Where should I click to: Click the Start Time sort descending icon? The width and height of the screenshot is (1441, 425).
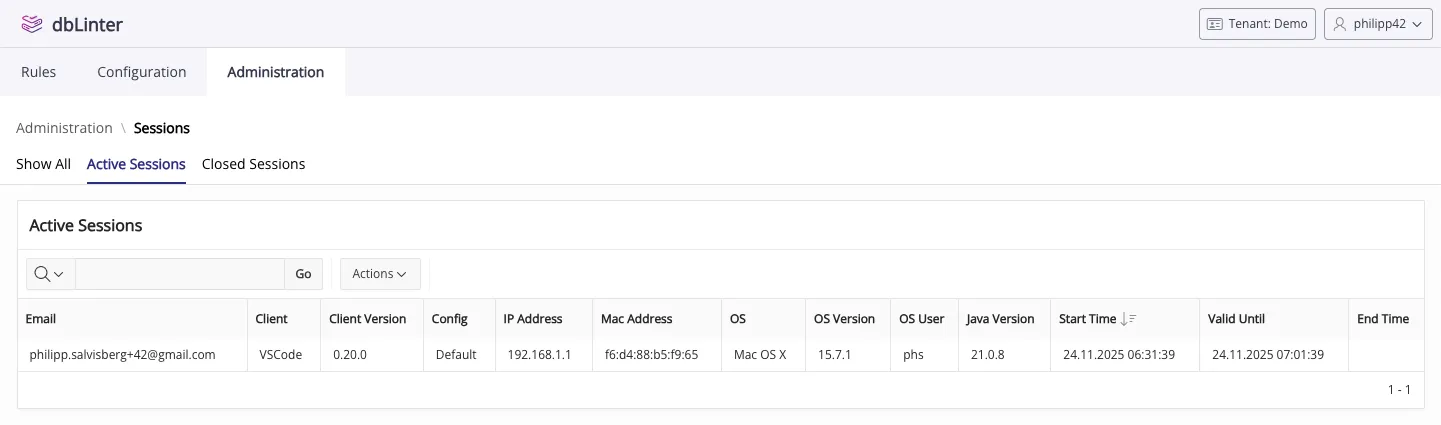pyautogui.click(x=1129, y=319)
